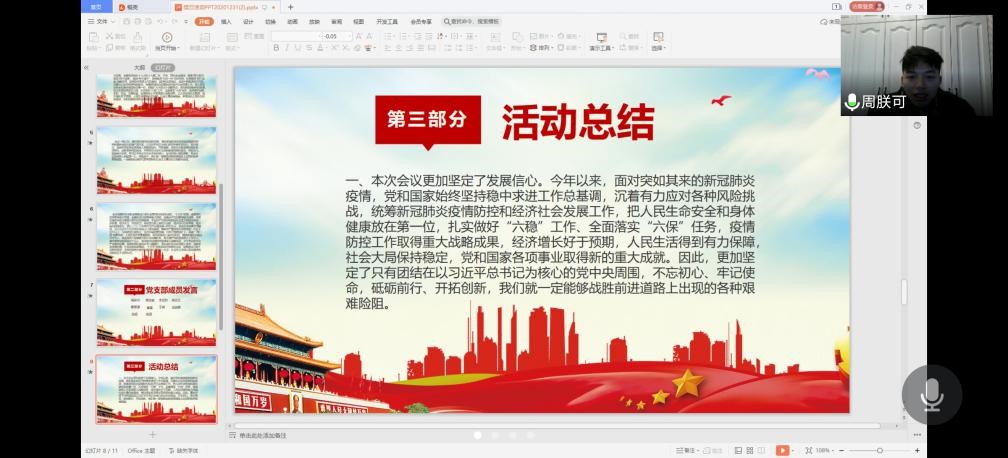Click the add new slide plus icon

(152, 435)
